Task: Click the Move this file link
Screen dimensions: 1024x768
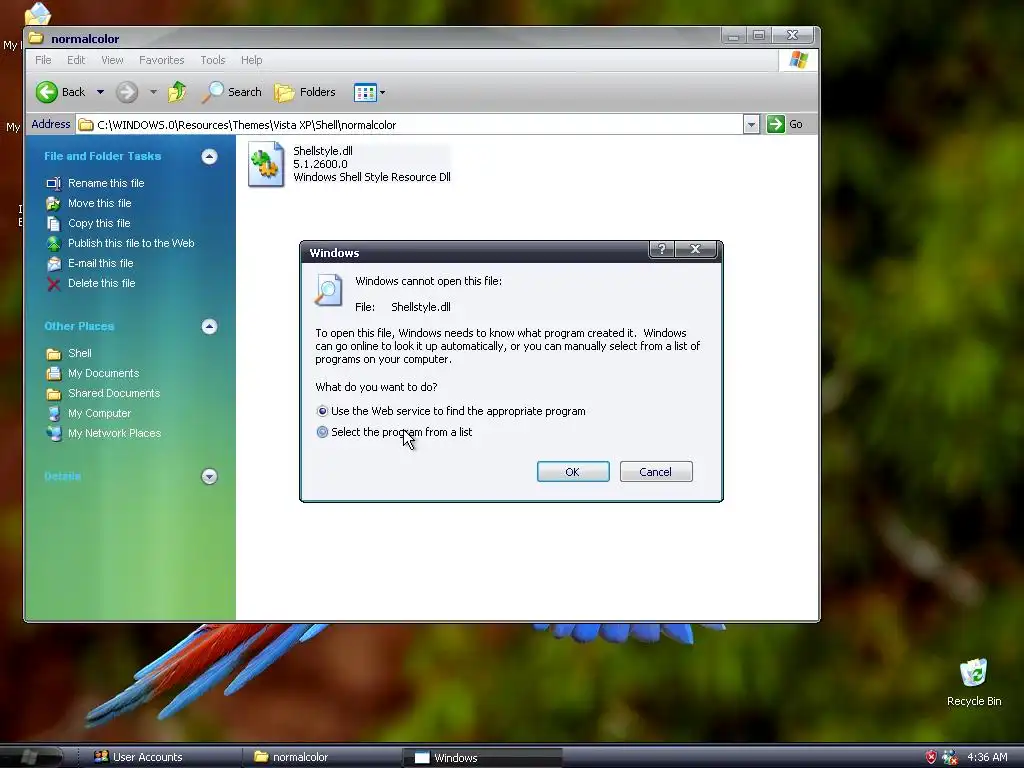Action: coord(99,204)
